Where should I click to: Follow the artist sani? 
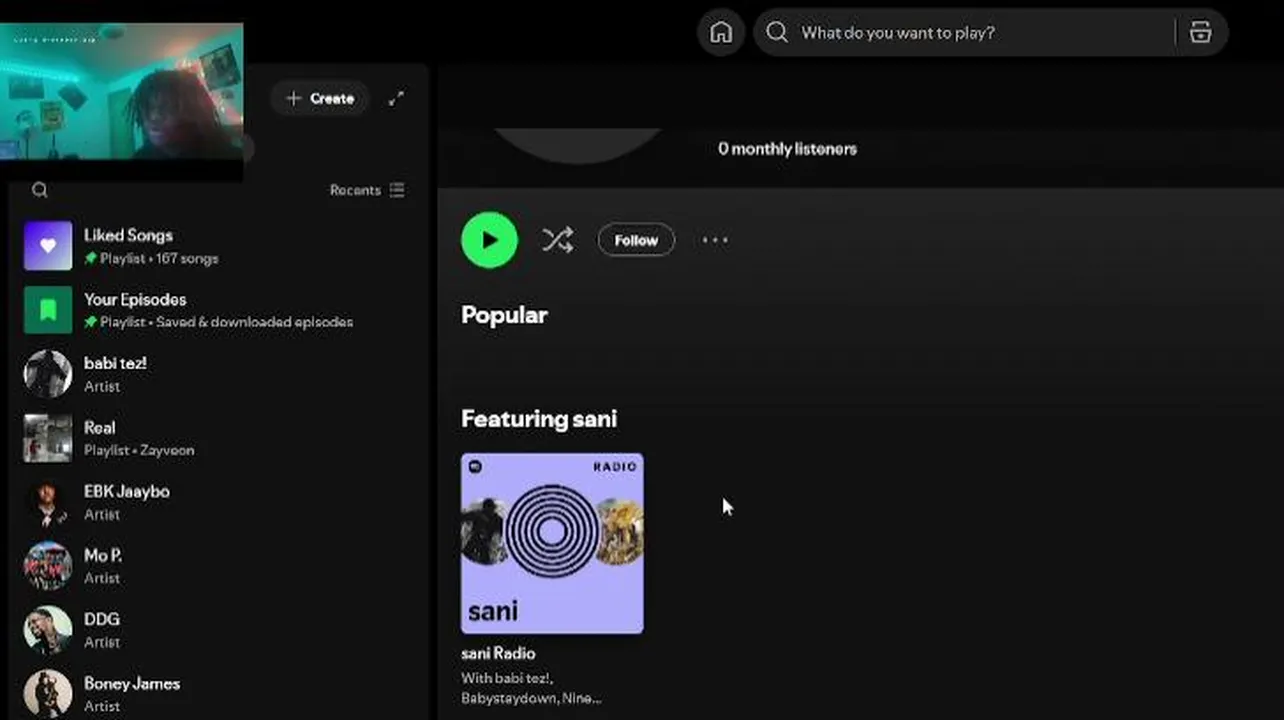[x=636, y=240]
